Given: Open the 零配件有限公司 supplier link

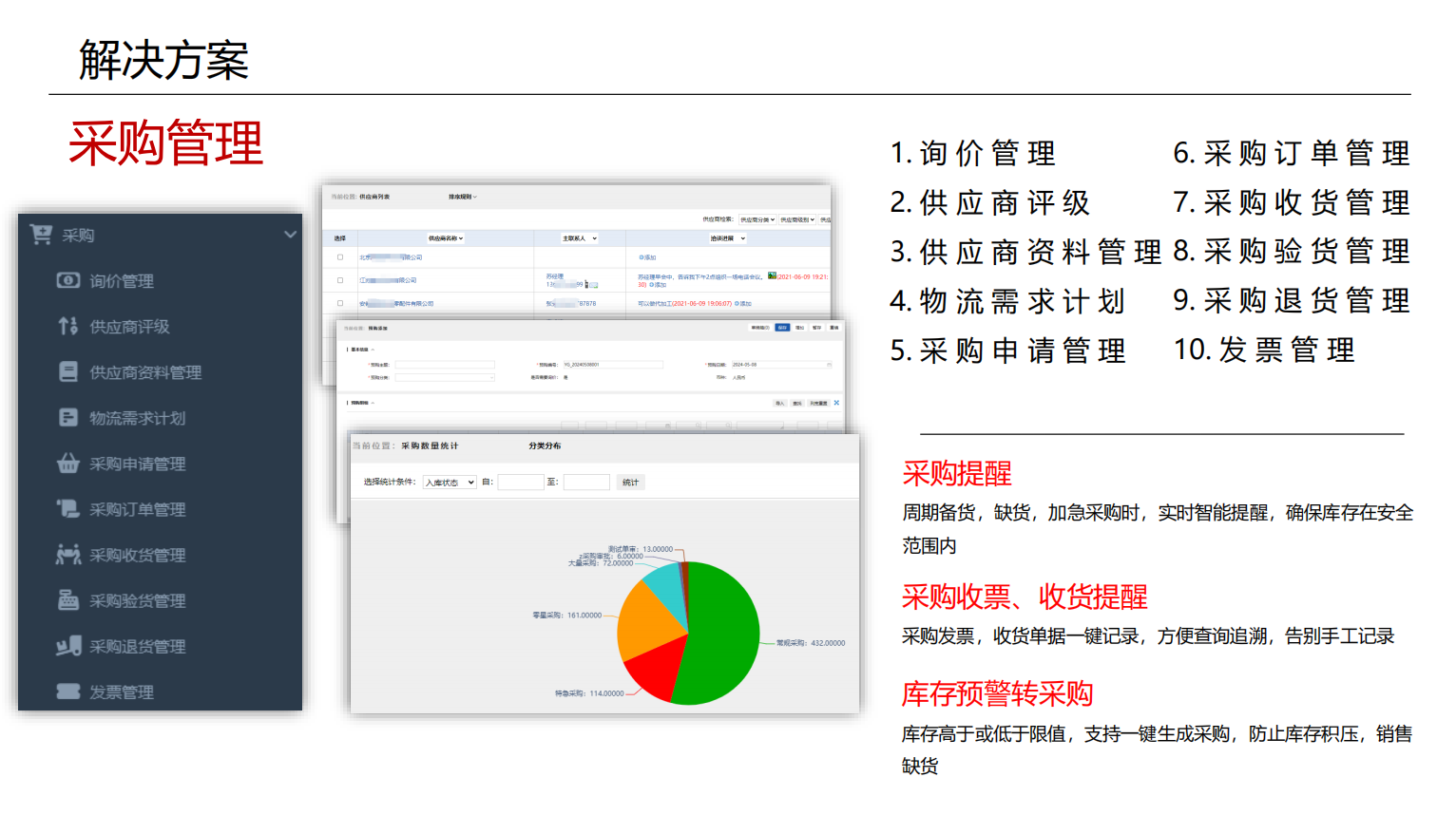Looking at the screenshot, I should [x=396, y=304].
